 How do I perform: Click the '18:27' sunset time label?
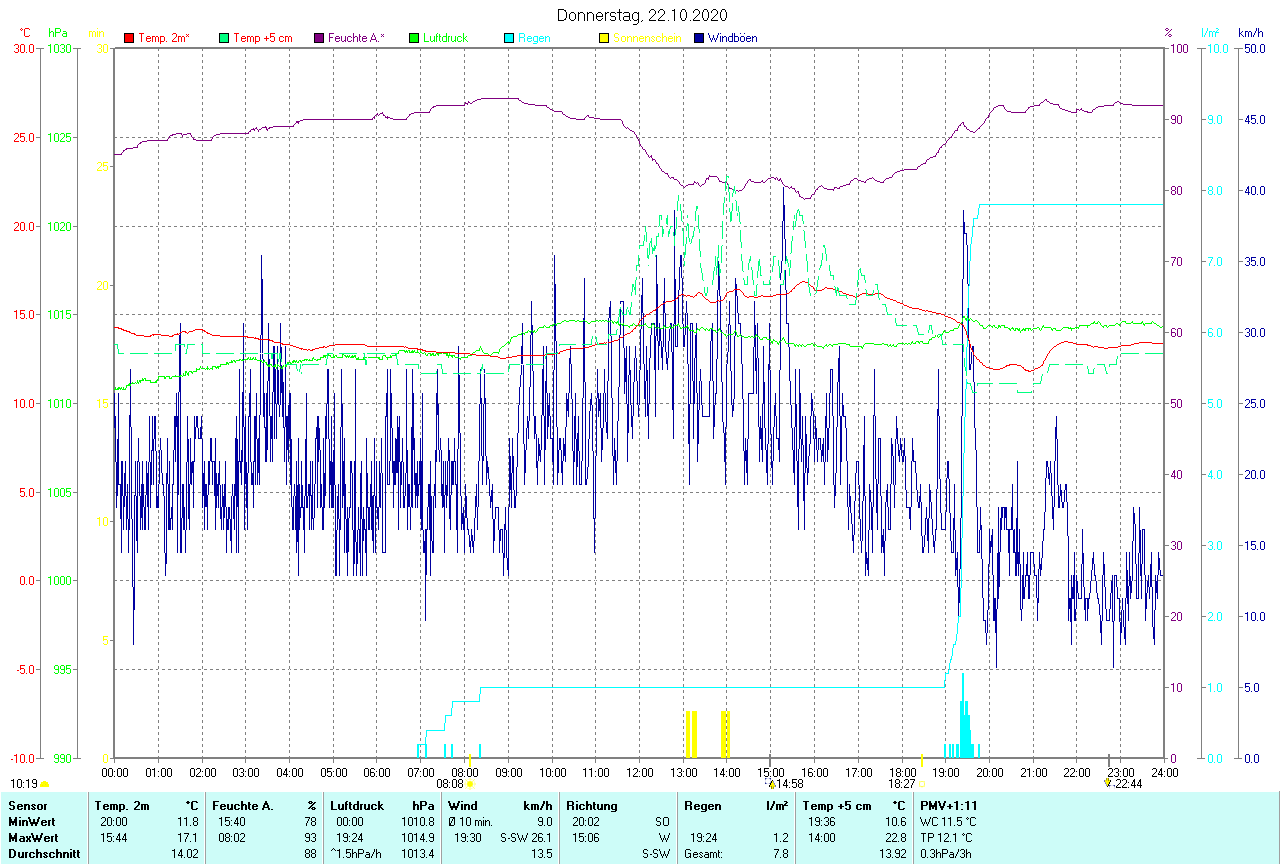click(902, 784)
